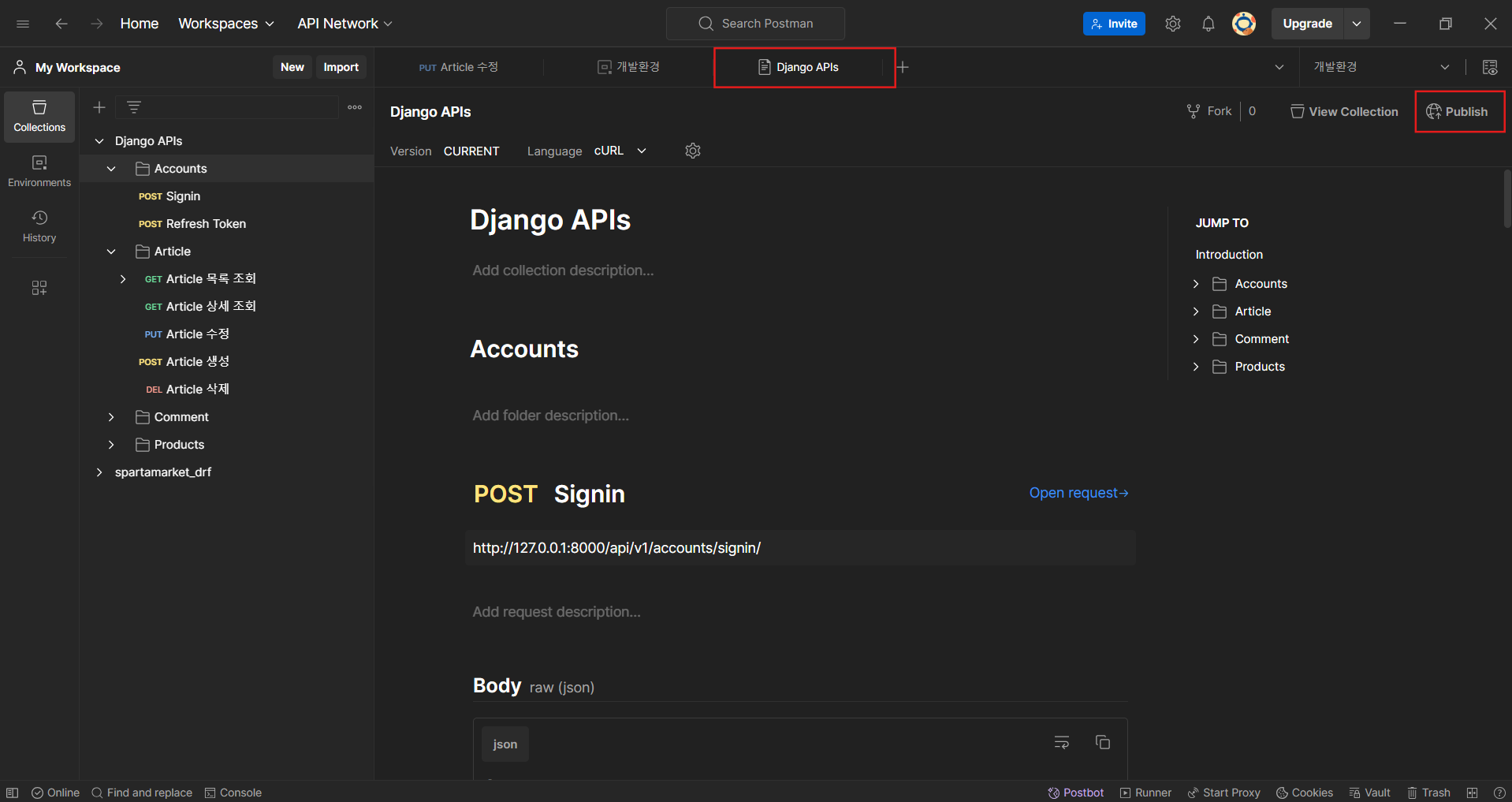Open the Collections sidebar panel
This screenshot has width=1512, height=802.
point(39,117)
